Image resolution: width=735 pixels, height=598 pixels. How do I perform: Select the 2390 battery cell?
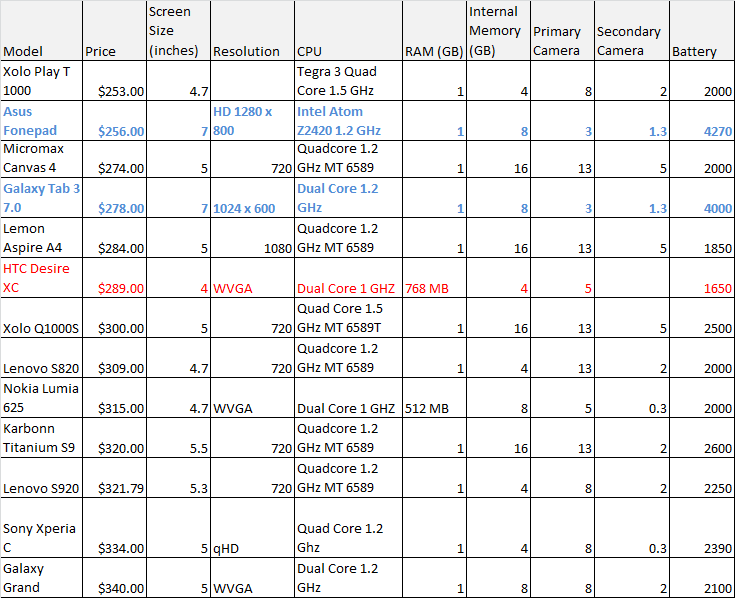click(x=702, y=528)
